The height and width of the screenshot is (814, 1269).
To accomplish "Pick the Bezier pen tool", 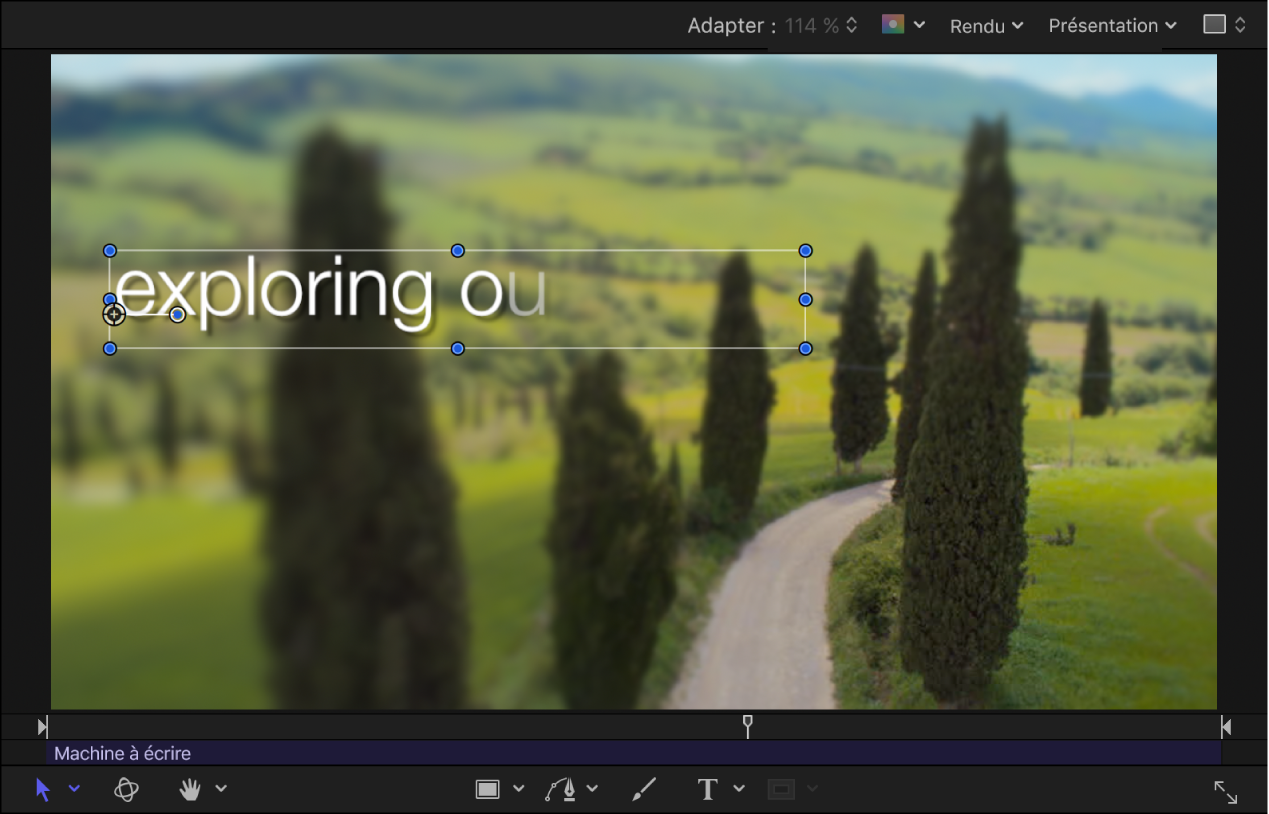I will 562,789.
